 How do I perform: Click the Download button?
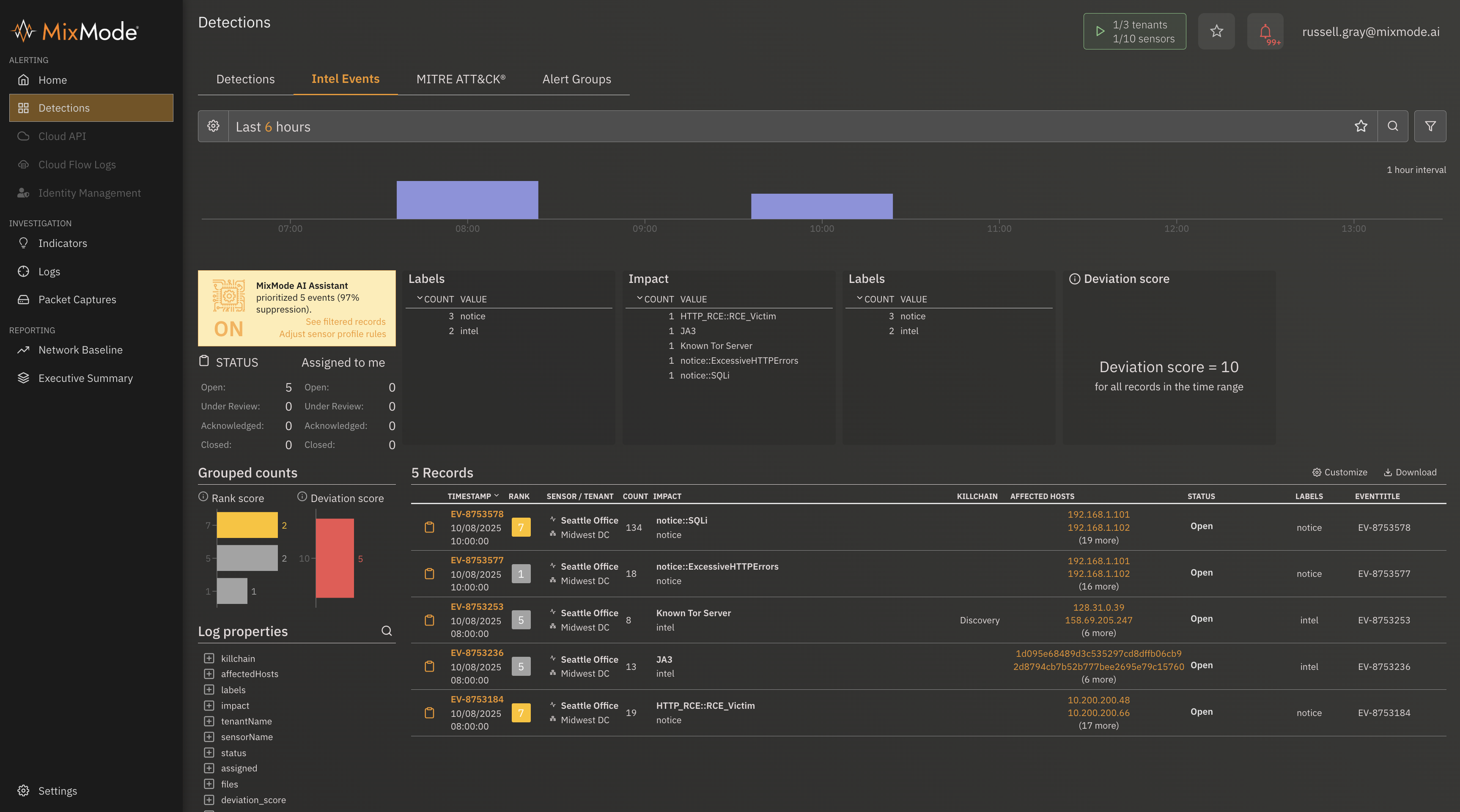coord(1410,472)
